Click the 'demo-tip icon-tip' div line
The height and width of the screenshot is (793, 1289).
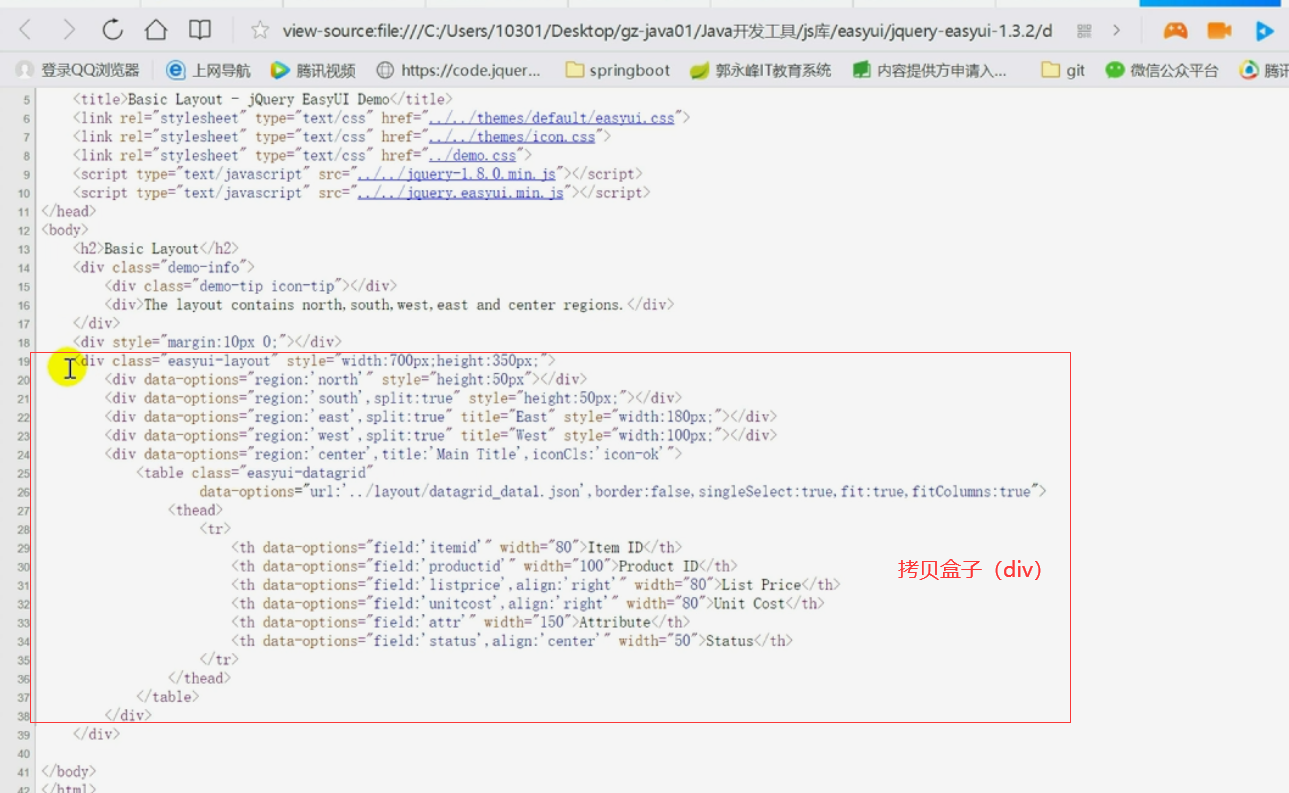click(x=251, y=286)
